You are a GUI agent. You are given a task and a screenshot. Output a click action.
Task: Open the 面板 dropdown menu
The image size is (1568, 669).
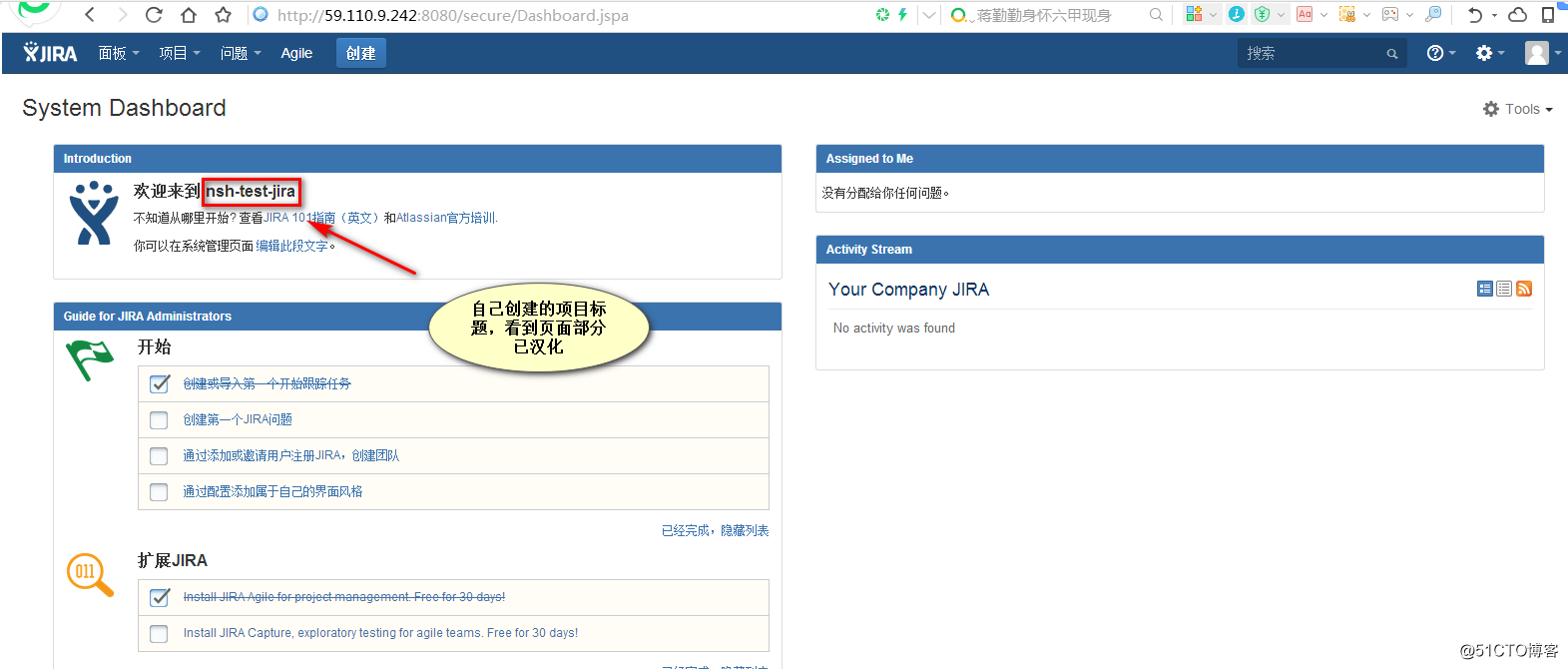point(119,53)
